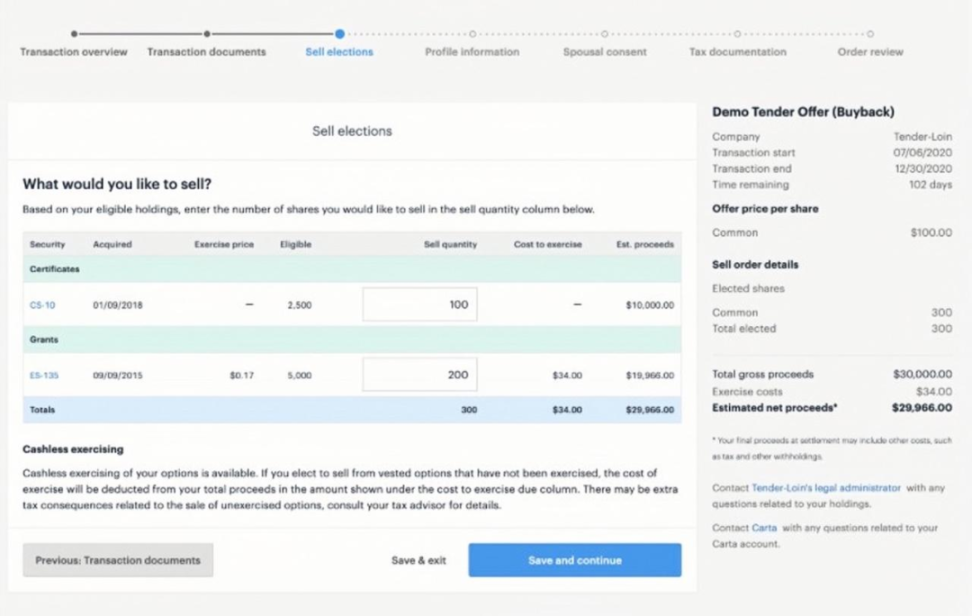Click Save & exit
Screen dimensions: 972x616
pos(418,561)
